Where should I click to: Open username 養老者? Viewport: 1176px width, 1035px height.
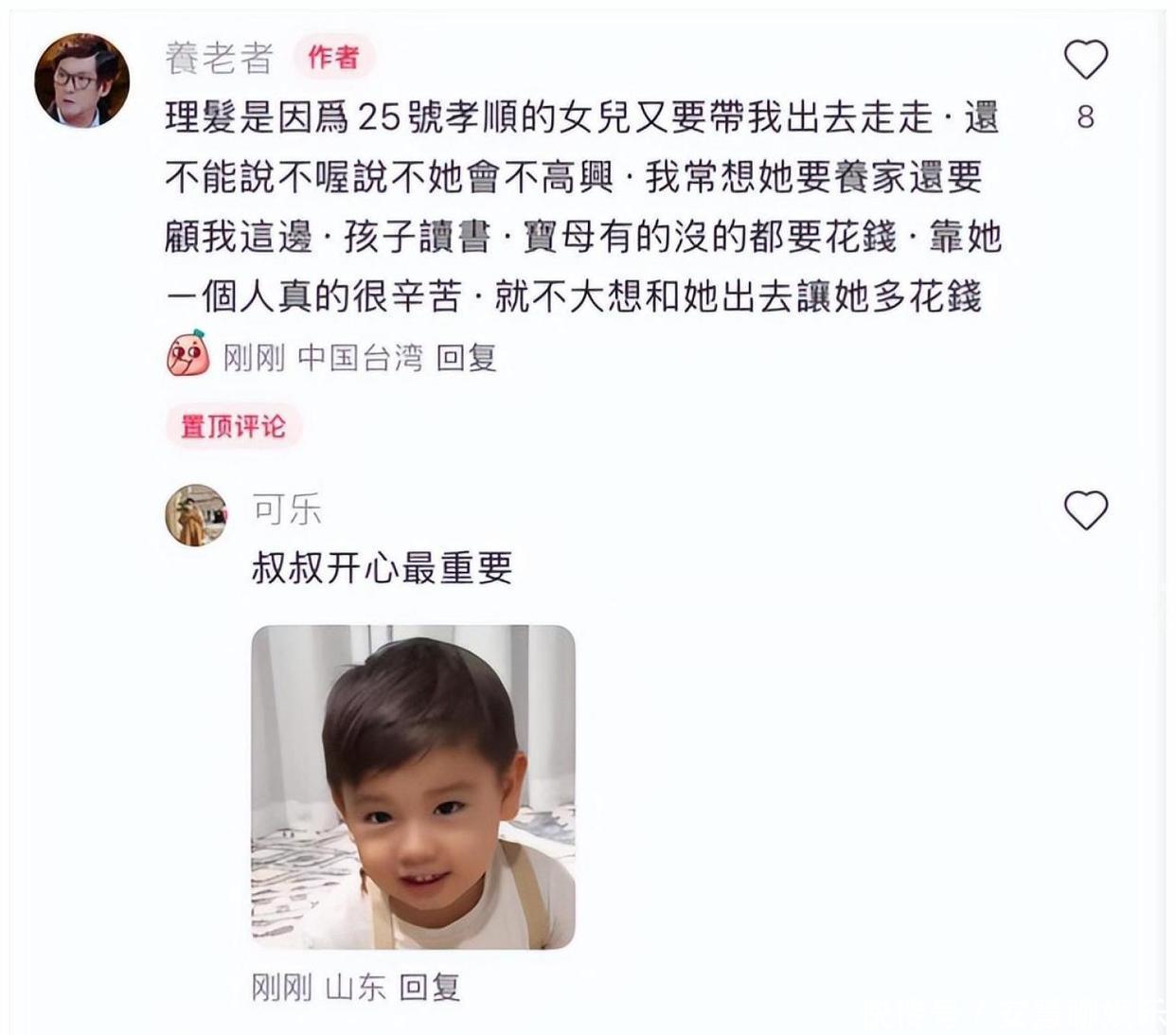point(219,58)
